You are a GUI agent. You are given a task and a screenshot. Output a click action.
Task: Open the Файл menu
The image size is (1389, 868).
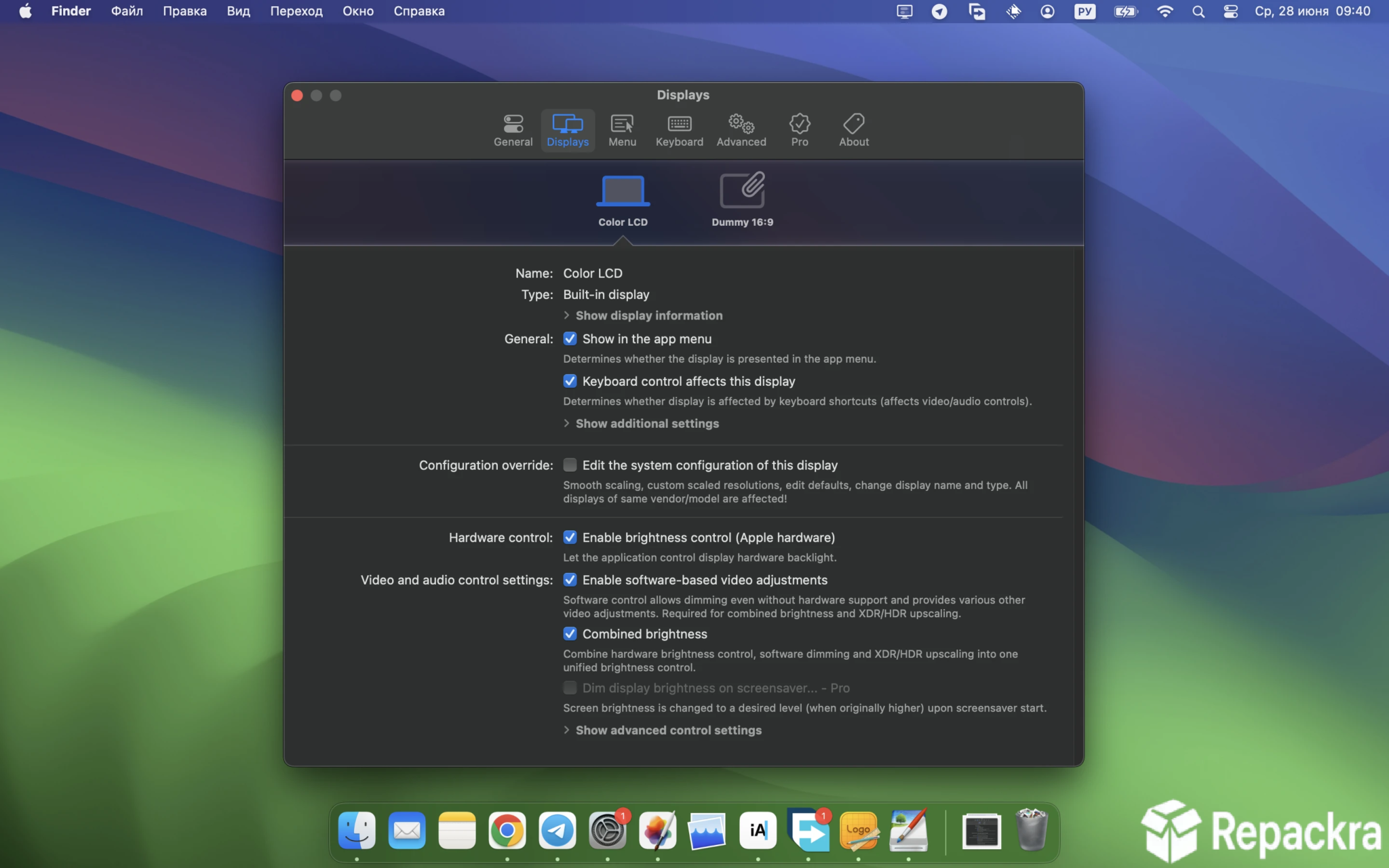click(127, 11)
